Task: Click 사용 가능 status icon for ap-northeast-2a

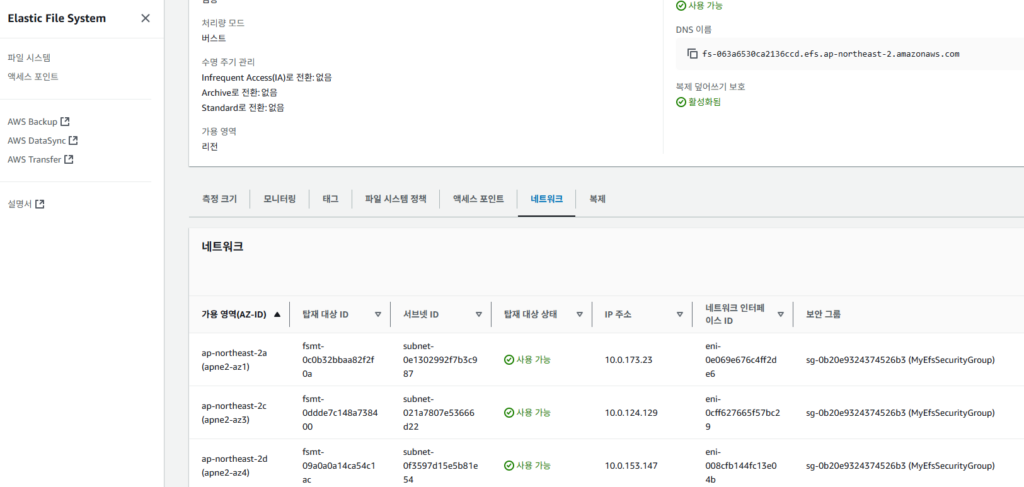Action: coord(509,360)
